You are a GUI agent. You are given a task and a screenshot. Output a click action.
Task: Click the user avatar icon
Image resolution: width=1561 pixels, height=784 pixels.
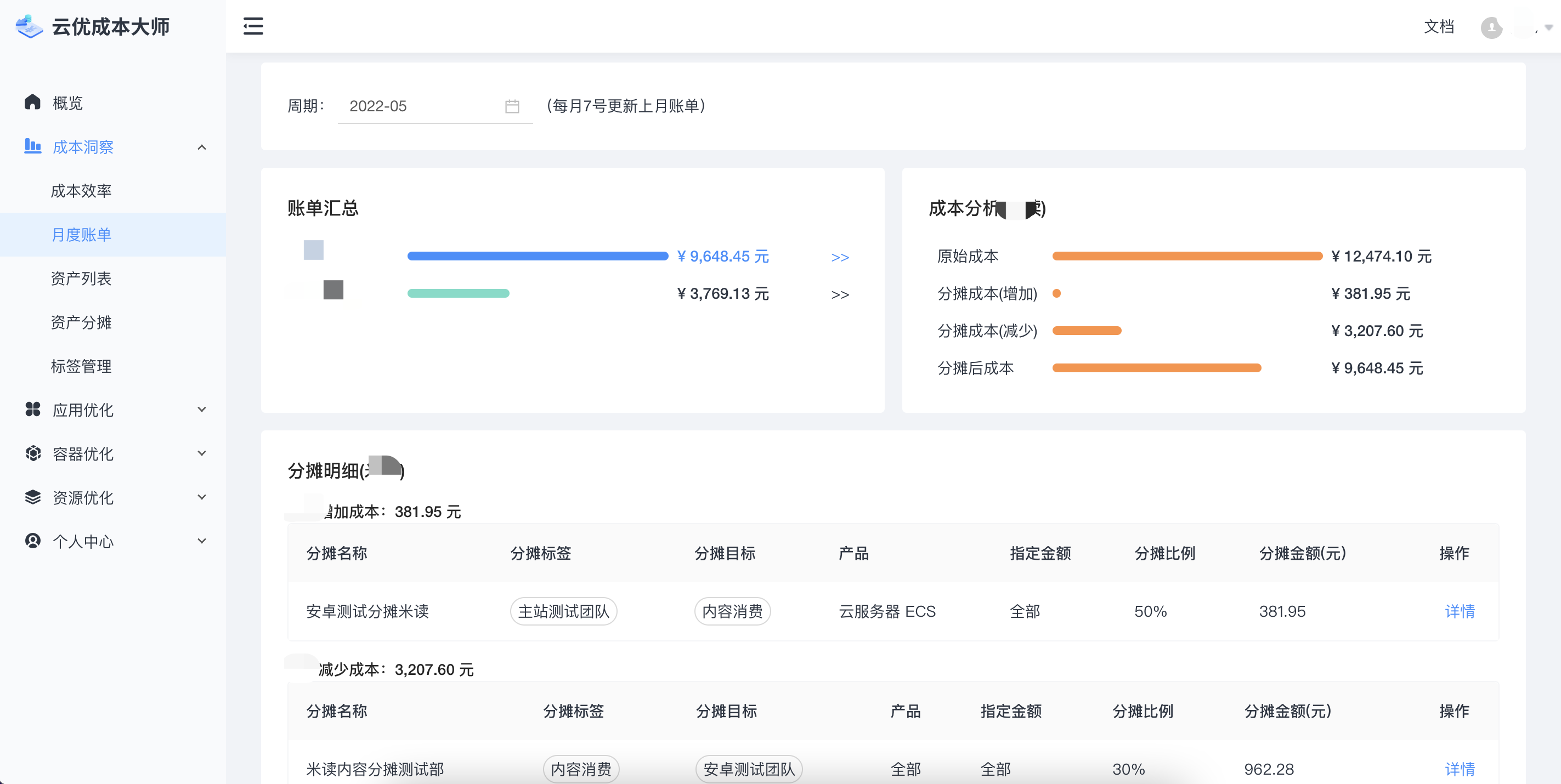(1491, 27)
